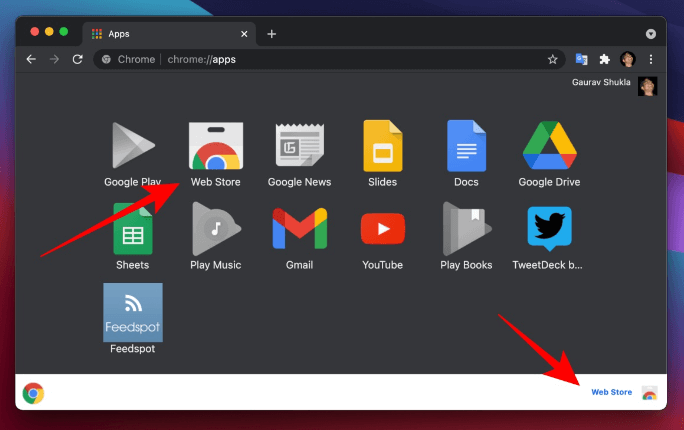
Task: Click the small Web Store icon at bottom right
Action: point(650,392)
